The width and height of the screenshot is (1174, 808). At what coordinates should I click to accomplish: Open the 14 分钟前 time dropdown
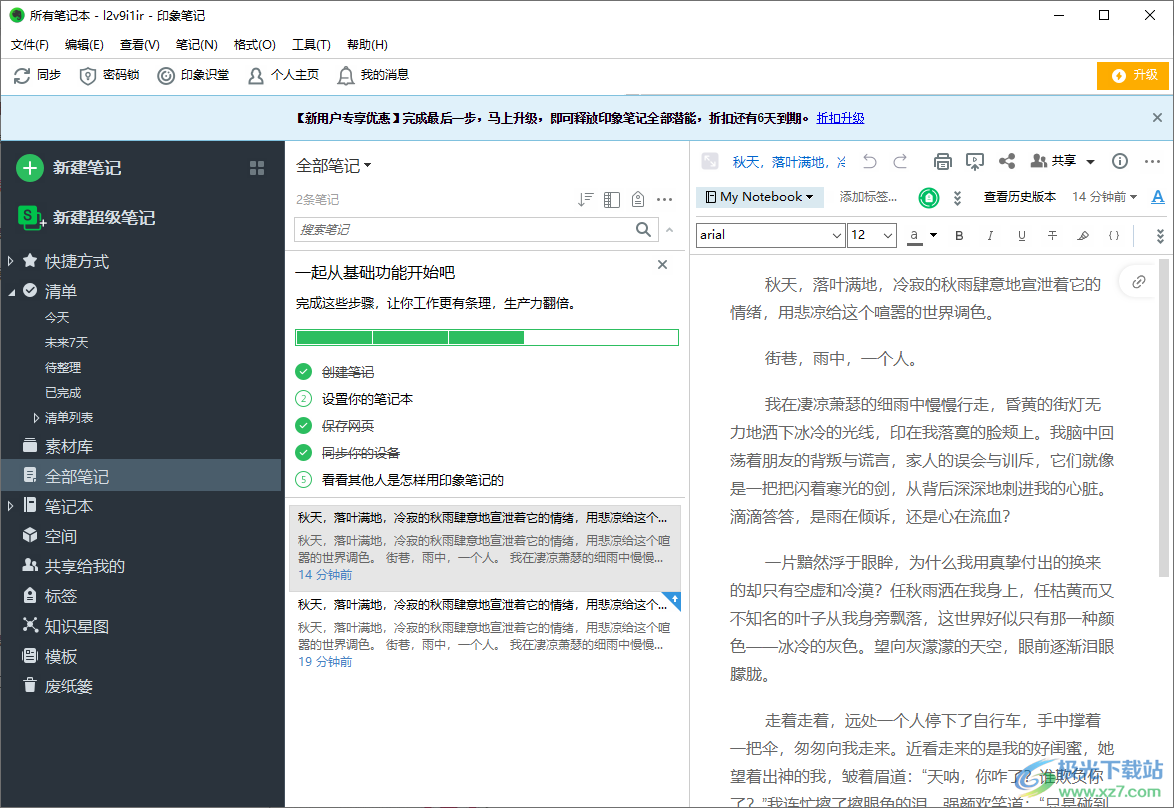[1104, 197]
